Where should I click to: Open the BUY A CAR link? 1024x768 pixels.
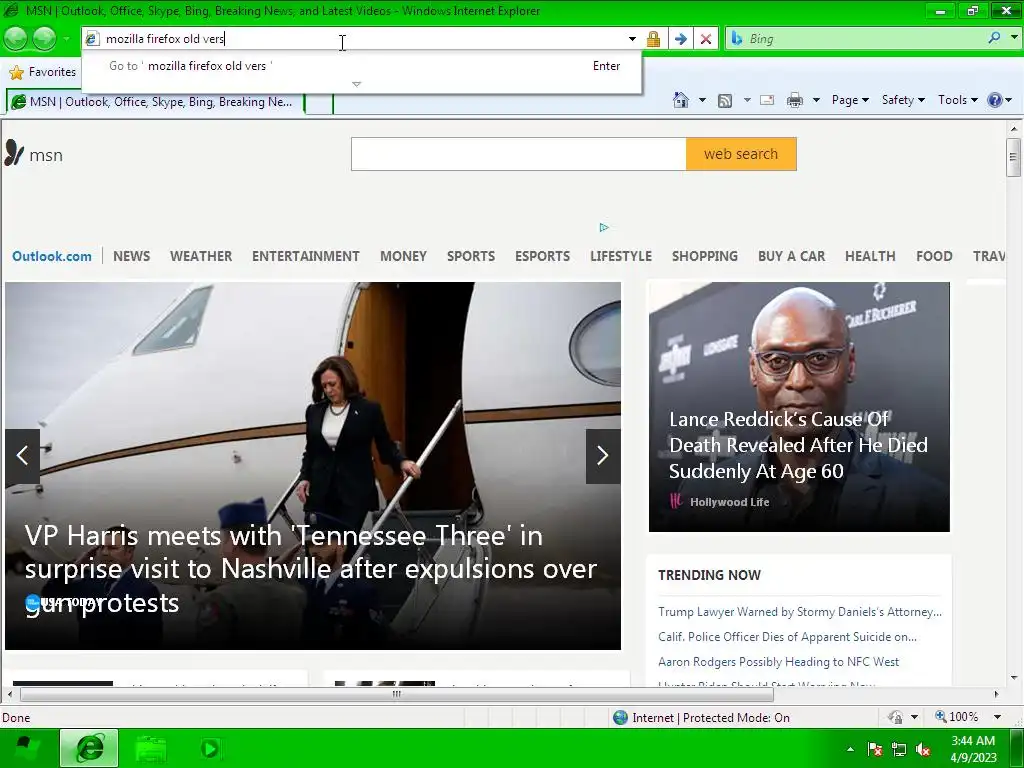coord(792,256)
